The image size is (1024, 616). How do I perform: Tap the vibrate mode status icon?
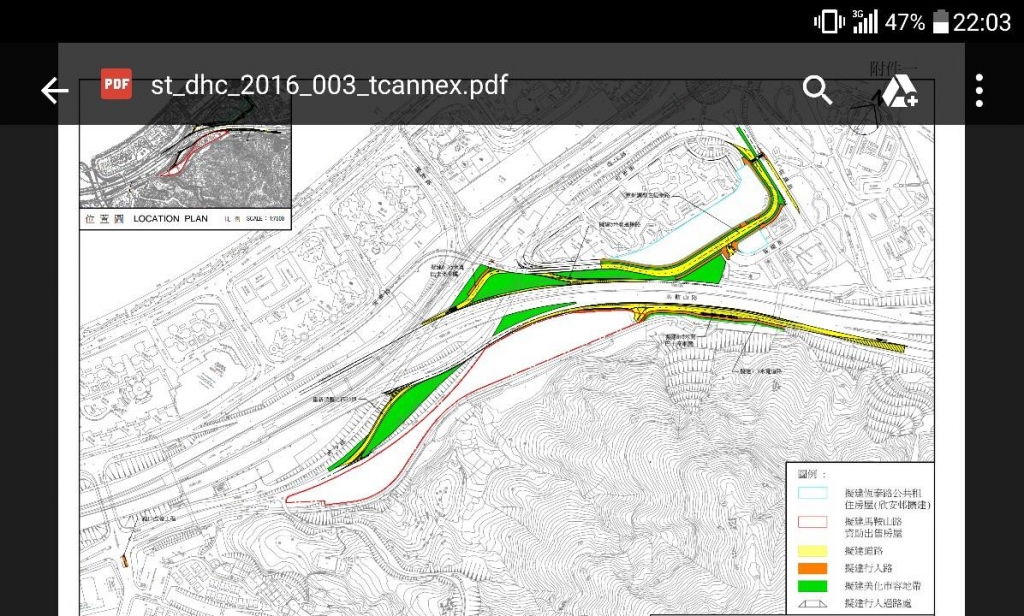tap(829, 22)
